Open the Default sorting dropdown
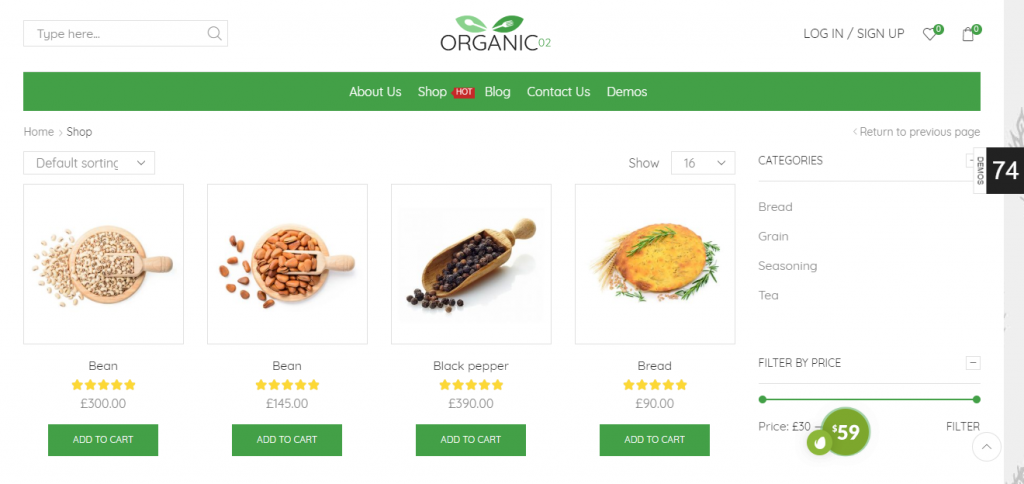The width and height of the screenshot is (1024, 484). click(89, 163)
